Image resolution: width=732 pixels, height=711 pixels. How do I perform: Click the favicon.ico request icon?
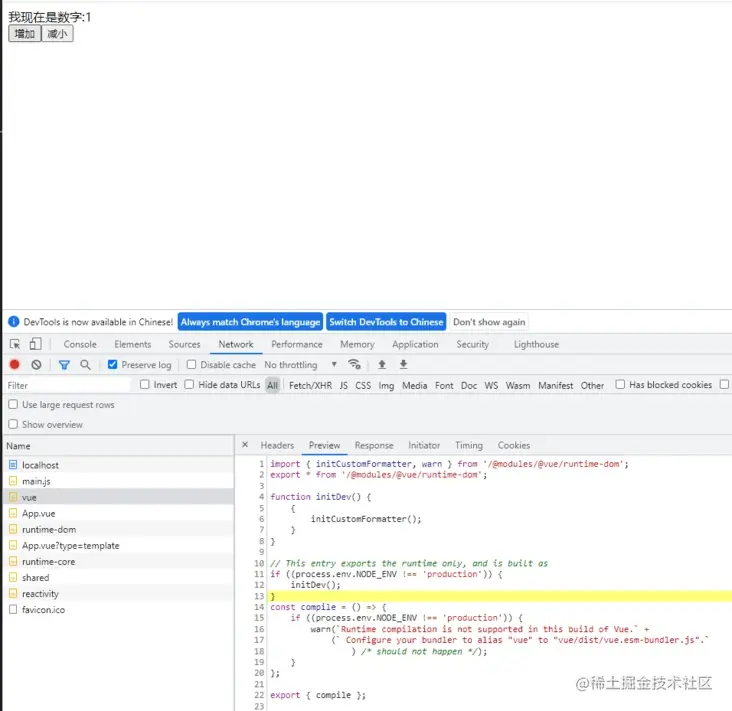(13, 610)
